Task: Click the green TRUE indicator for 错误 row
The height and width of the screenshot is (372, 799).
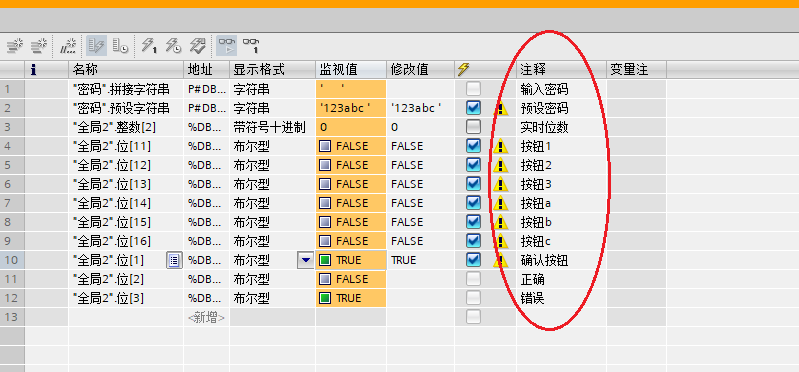Action: pos(325,298)
